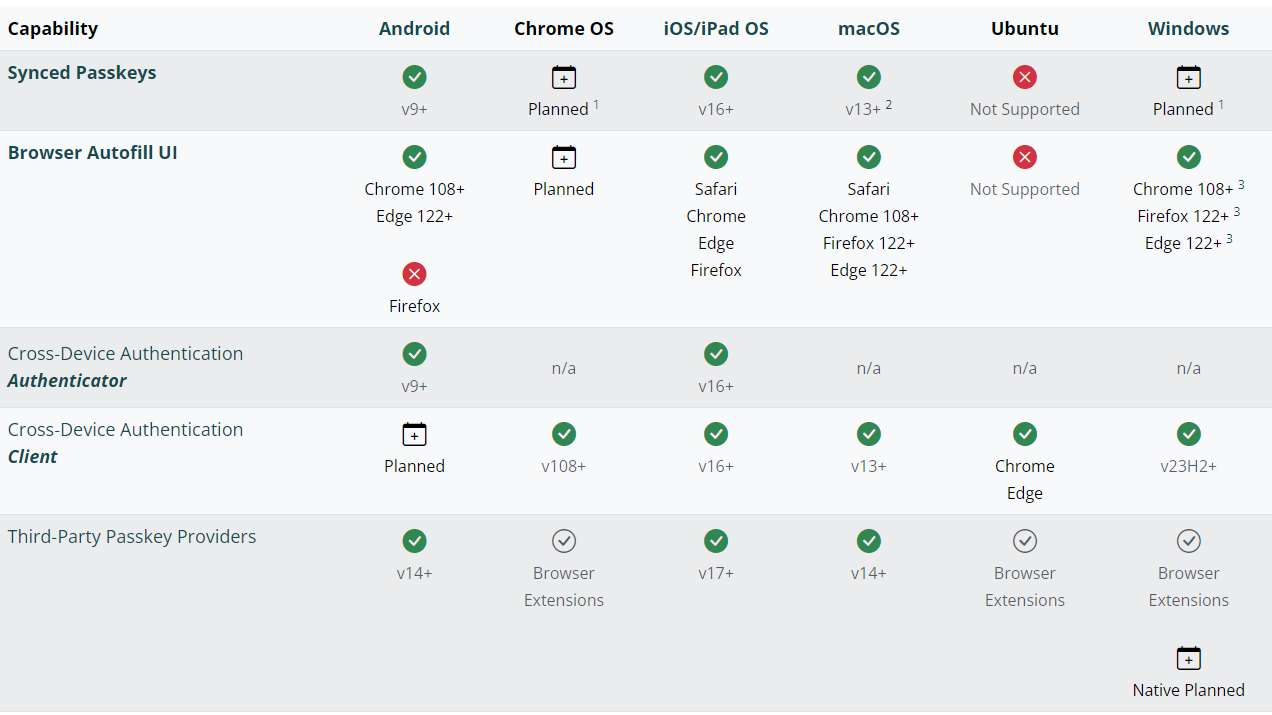Image resolution: width=1272 pixels, height=715 pixels.
Task: Click the planned calendar icon for Android Client
Action: point(414,434)
